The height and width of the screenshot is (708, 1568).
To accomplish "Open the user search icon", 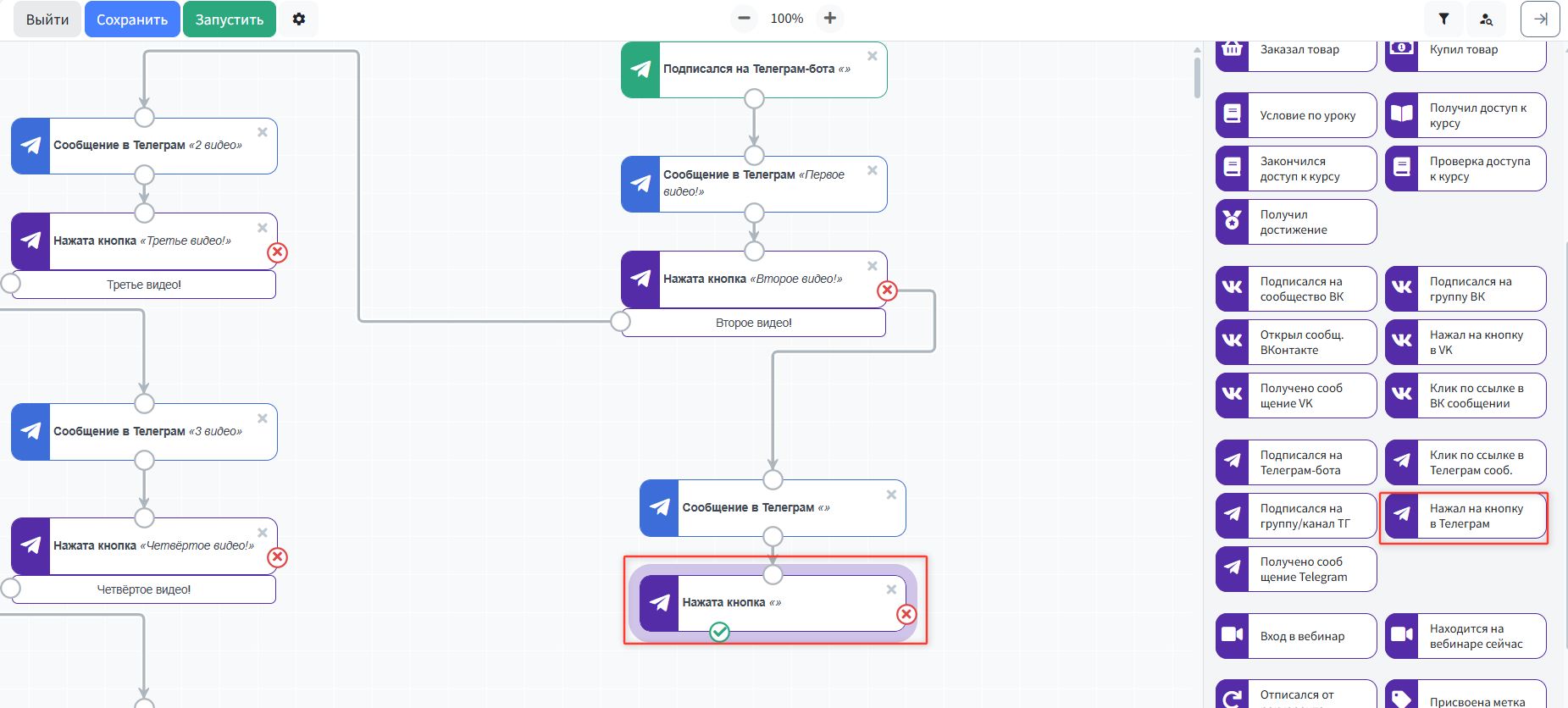I will (x=1486, y=19).
